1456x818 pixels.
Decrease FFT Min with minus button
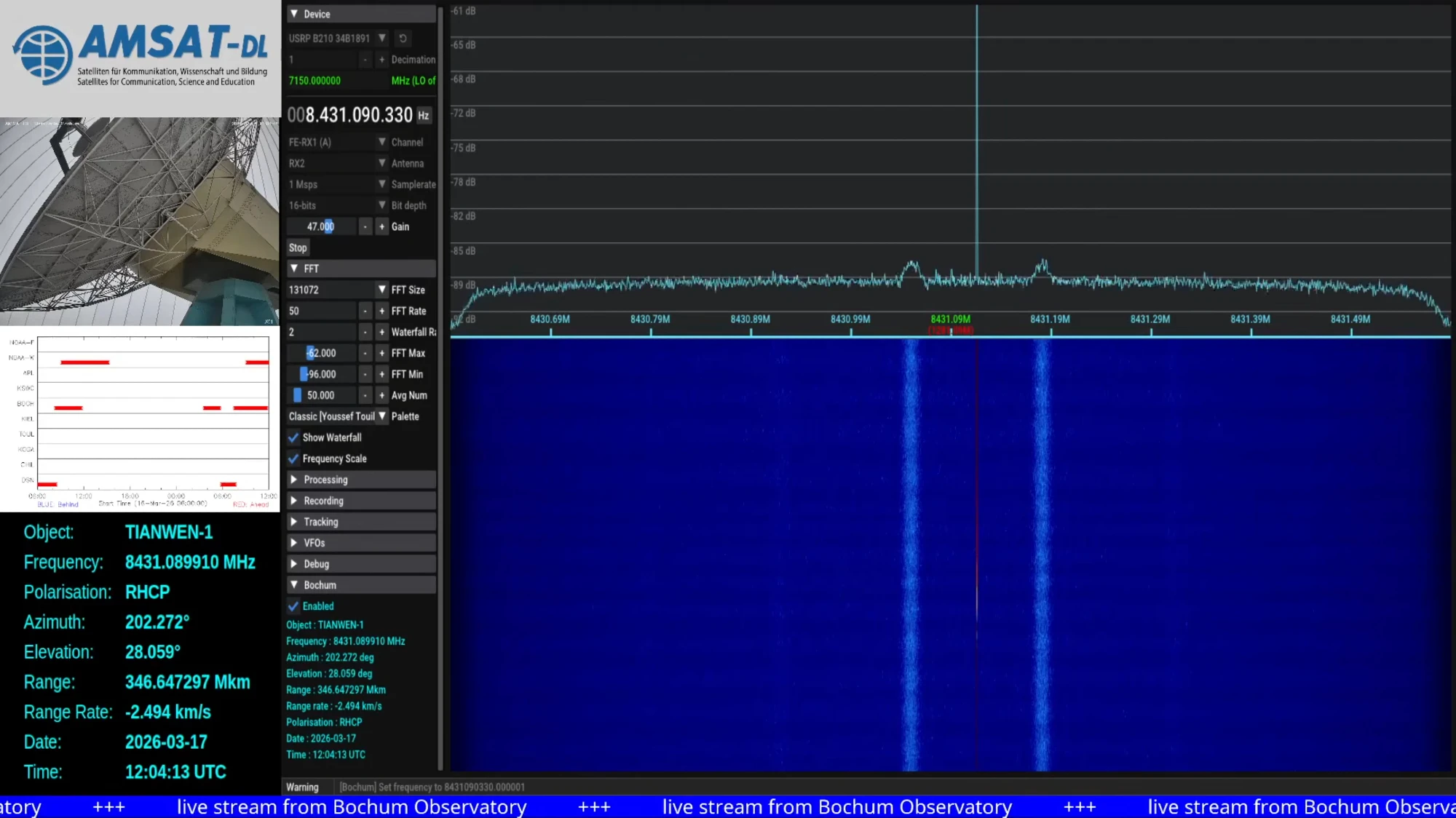365,375
